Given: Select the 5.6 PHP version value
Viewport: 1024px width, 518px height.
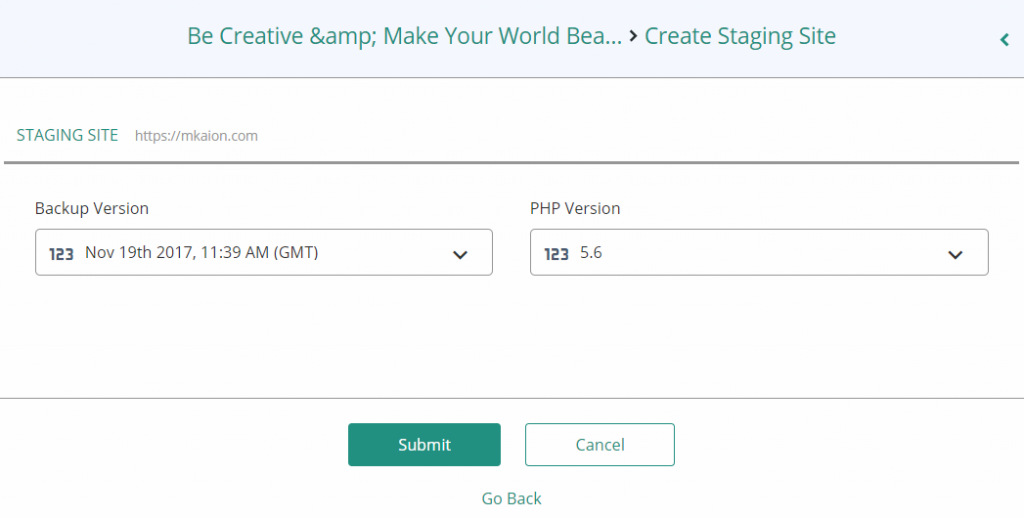Looking at the screenshot, I should 591,253.
